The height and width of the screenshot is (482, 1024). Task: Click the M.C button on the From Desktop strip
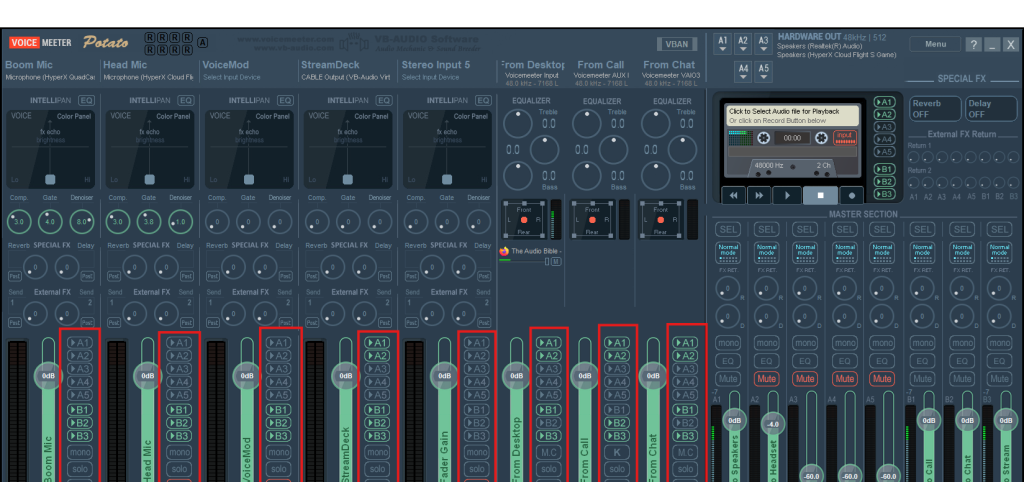pos(549,452)
